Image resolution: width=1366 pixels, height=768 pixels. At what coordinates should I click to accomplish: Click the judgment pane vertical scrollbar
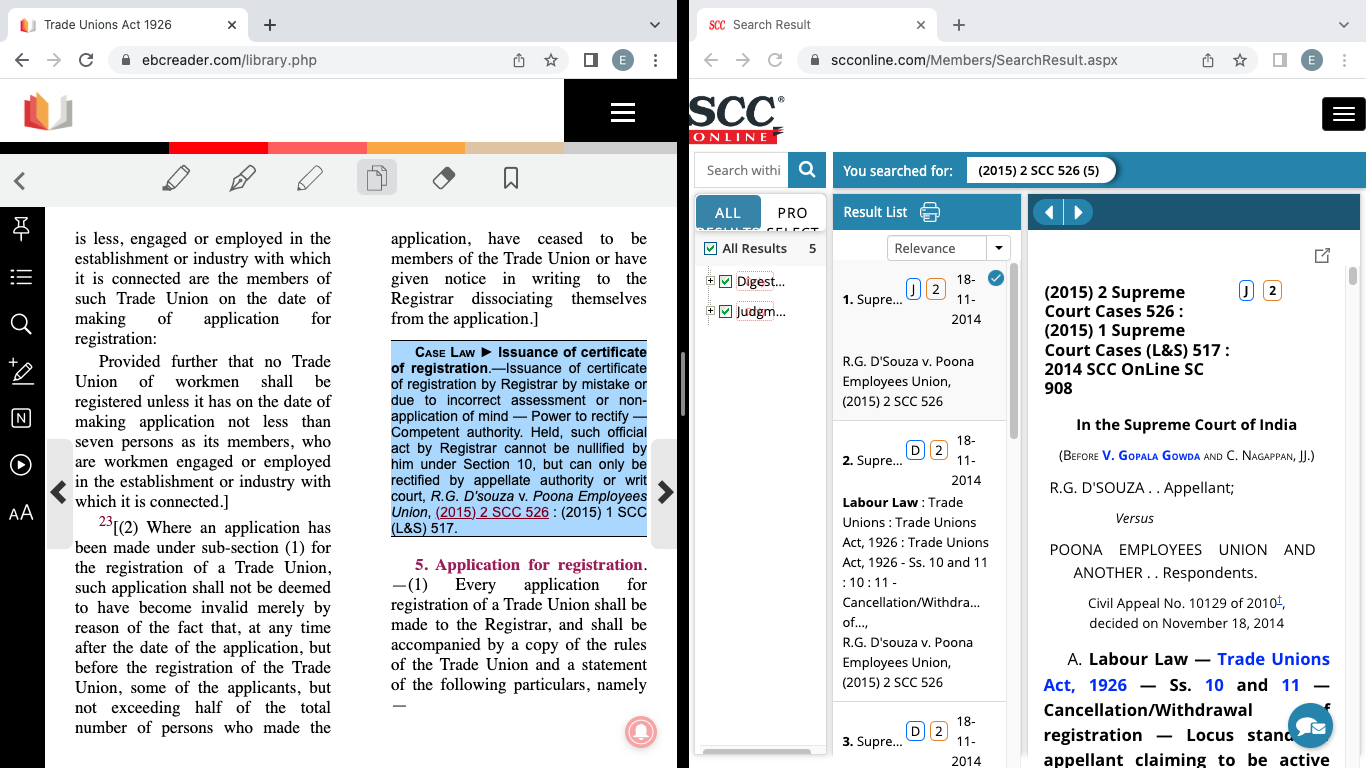1352,275
